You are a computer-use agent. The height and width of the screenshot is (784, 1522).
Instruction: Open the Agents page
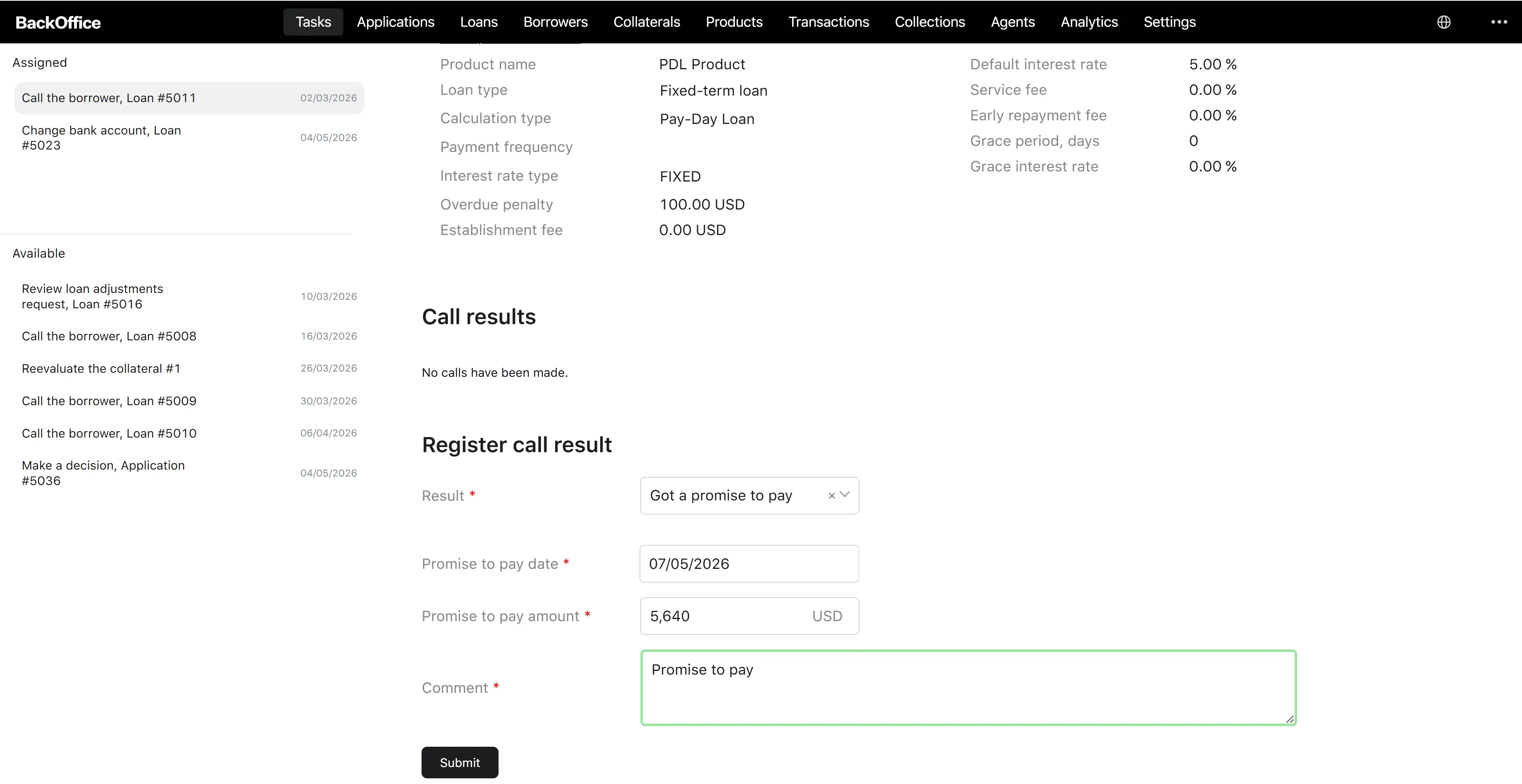(x=1013, y=22)
